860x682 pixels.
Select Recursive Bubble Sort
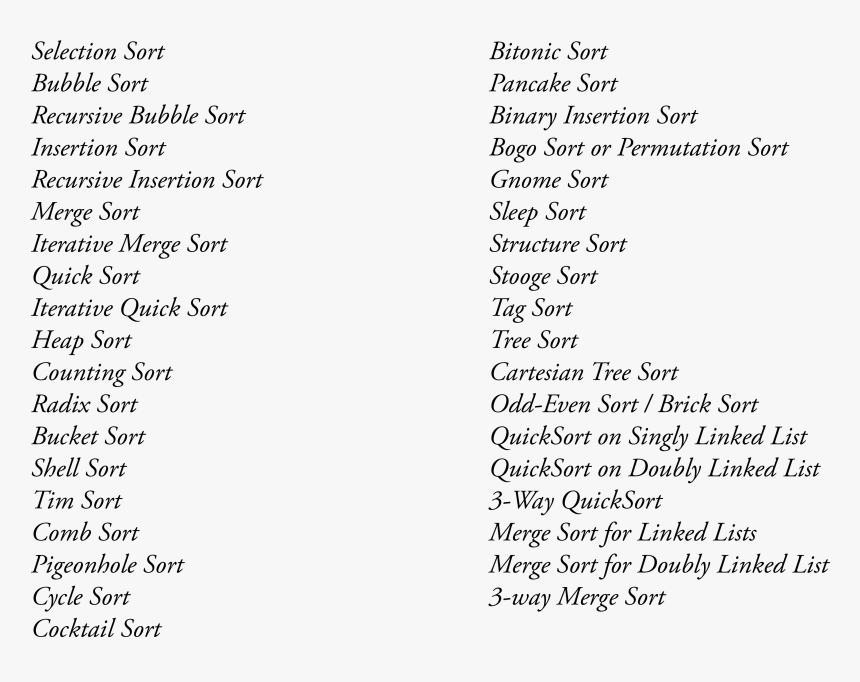139,116
